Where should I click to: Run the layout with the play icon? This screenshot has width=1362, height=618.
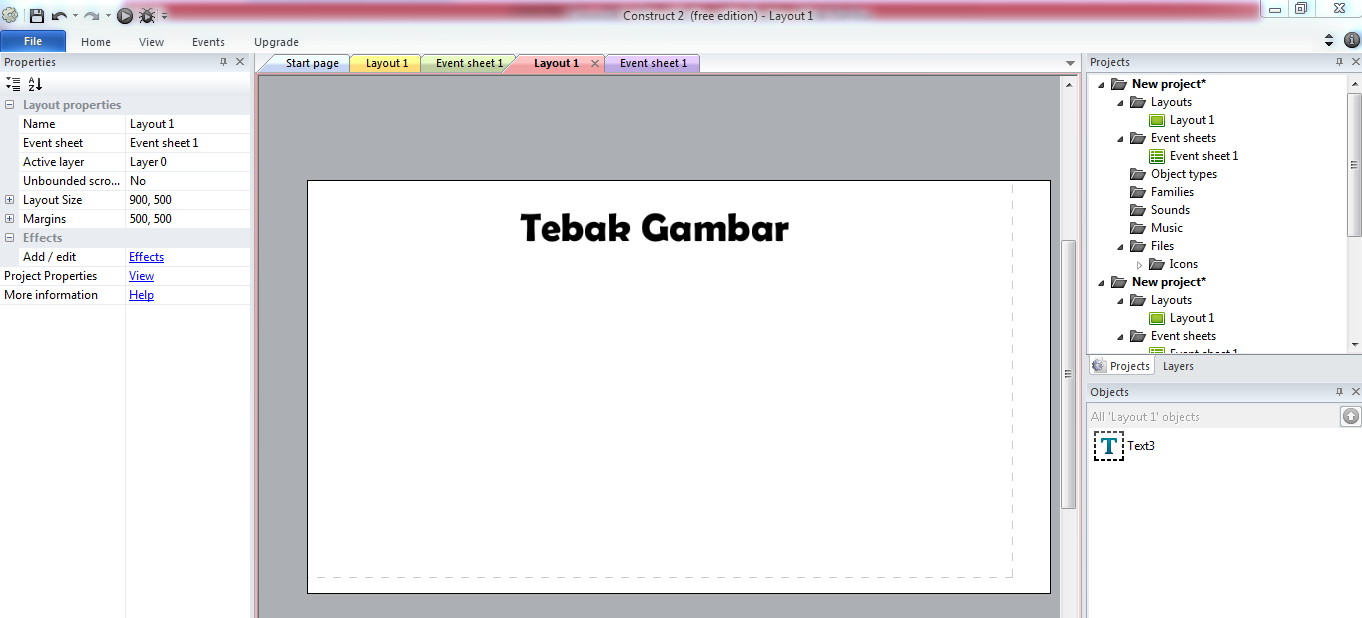tap(125, 16)
